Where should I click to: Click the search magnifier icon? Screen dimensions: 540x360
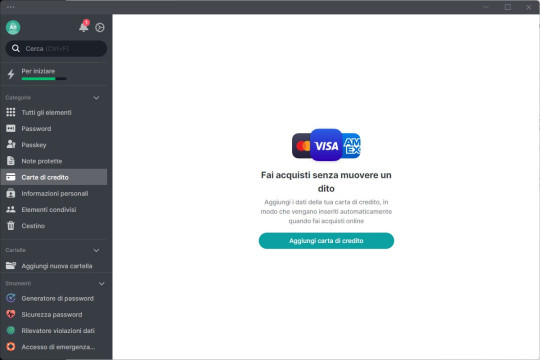15,49
